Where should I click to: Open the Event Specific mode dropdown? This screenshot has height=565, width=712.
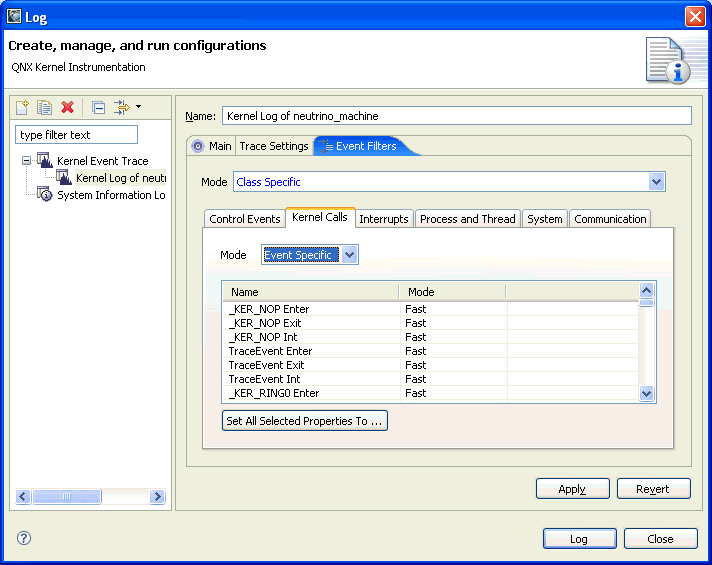click(349, 255)
